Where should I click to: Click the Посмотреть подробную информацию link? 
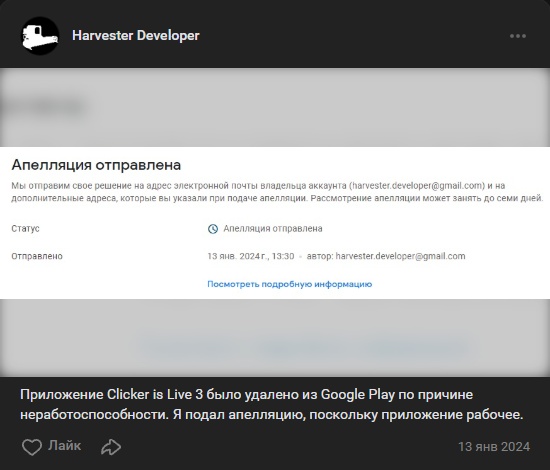[x=289, y=284]
